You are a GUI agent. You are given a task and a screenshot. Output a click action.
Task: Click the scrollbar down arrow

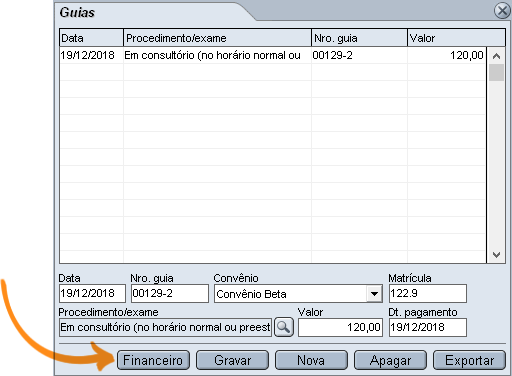(496, 255)
